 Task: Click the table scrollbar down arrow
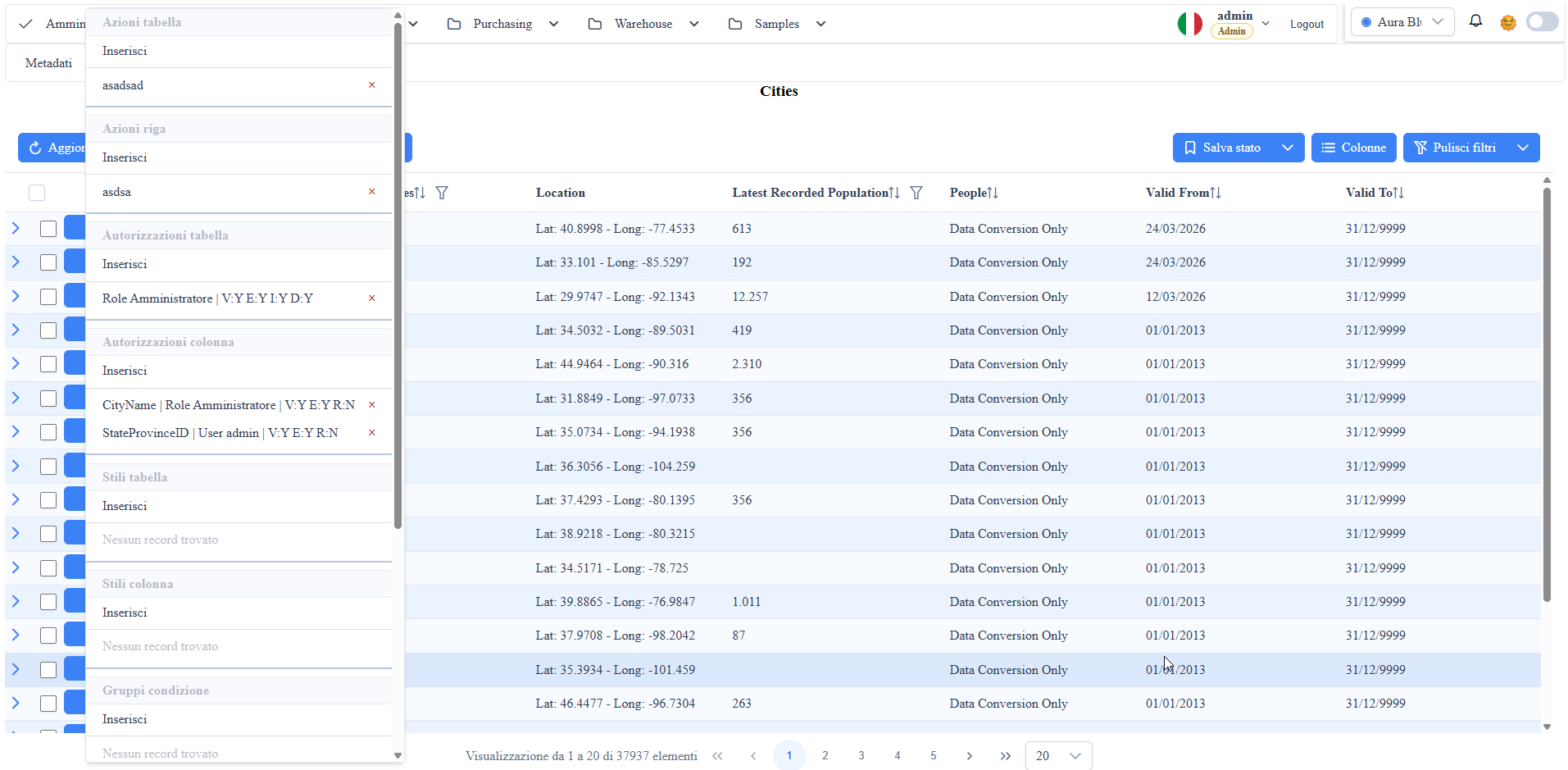(1547, 727)
